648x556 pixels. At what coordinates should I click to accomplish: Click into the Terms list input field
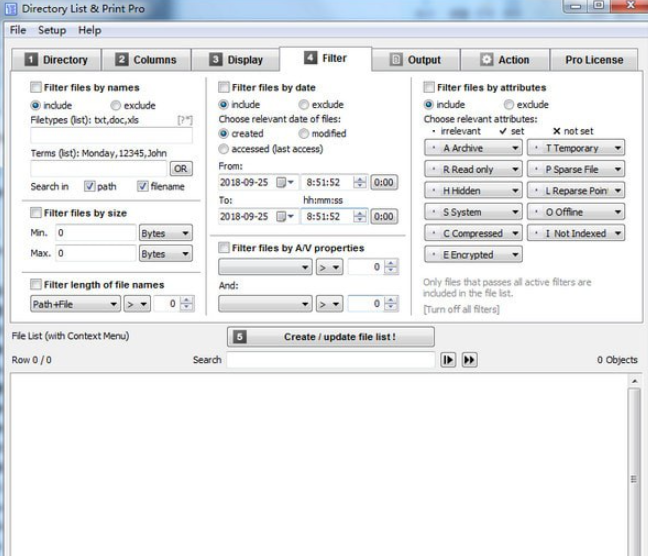[98, 169]
